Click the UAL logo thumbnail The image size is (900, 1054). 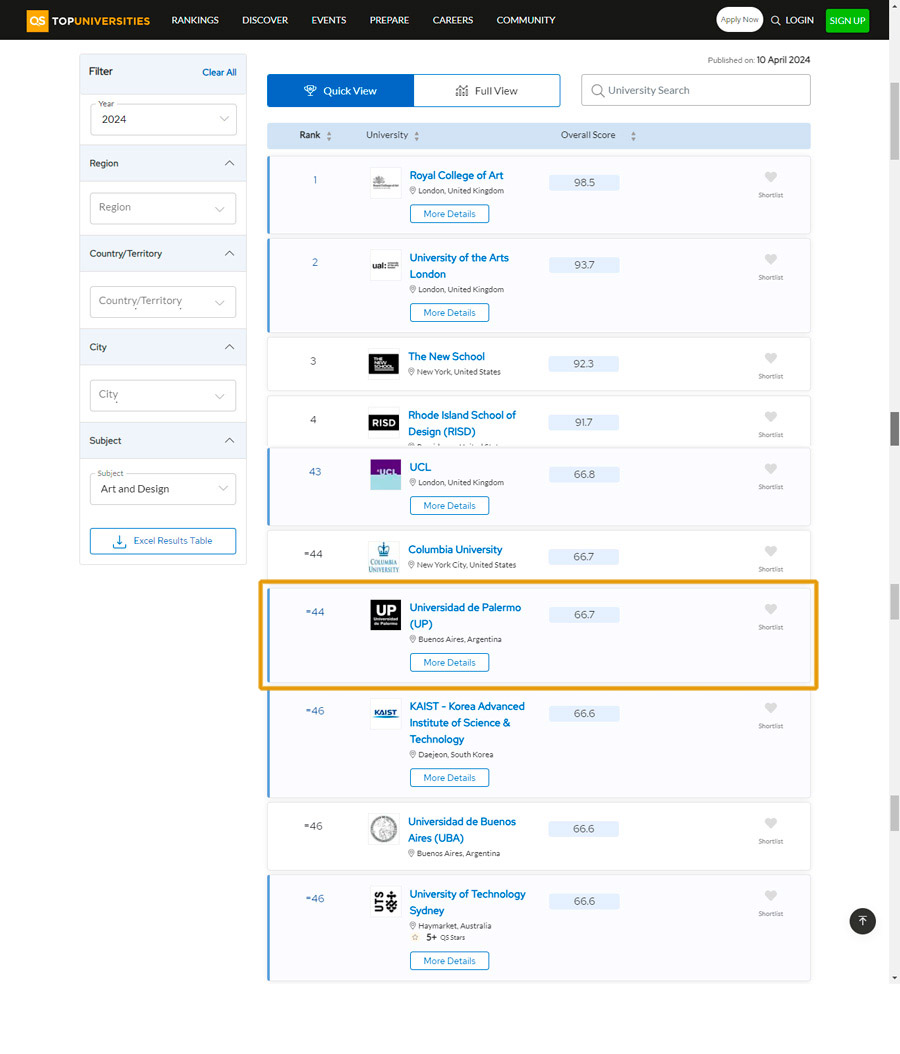pyautogui.click(x=386, y=266)
